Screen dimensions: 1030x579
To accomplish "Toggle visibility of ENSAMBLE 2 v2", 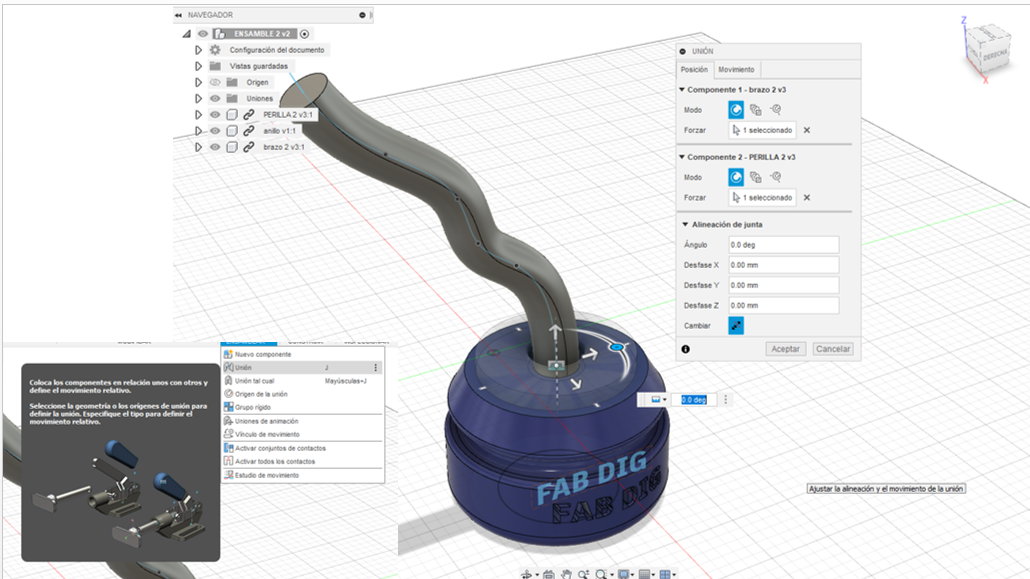I will click(x=203, y=34).
